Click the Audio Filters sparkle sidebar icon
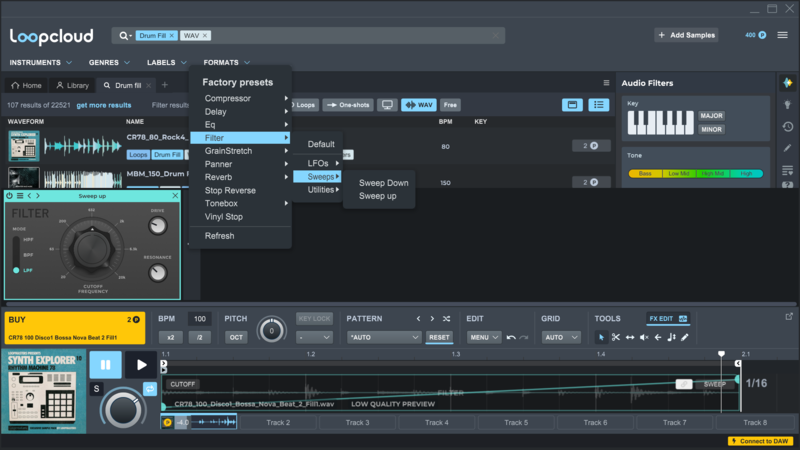800x450 pixels. click(x=788, y=83)
